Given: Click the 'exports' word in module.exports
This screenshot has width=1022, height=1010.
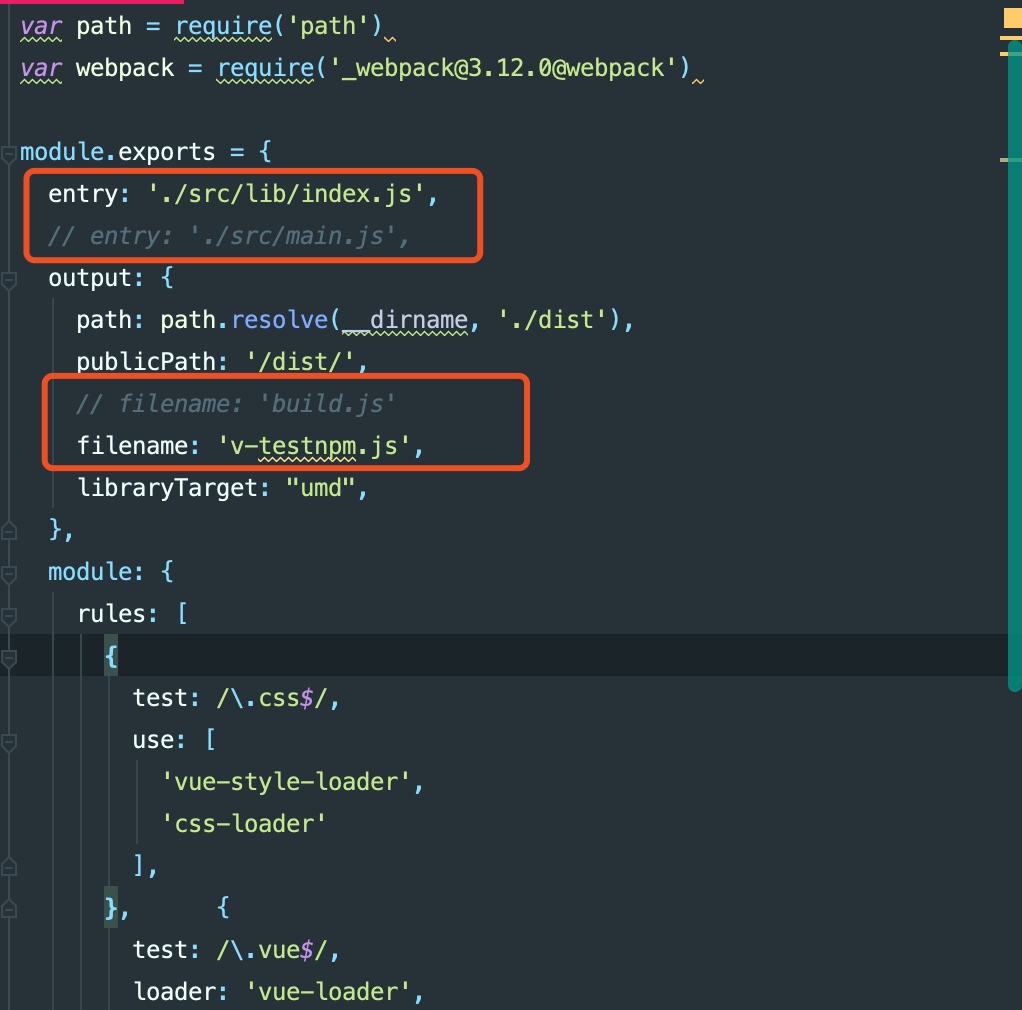Looking at the screenshot, I should click(166, 152).
